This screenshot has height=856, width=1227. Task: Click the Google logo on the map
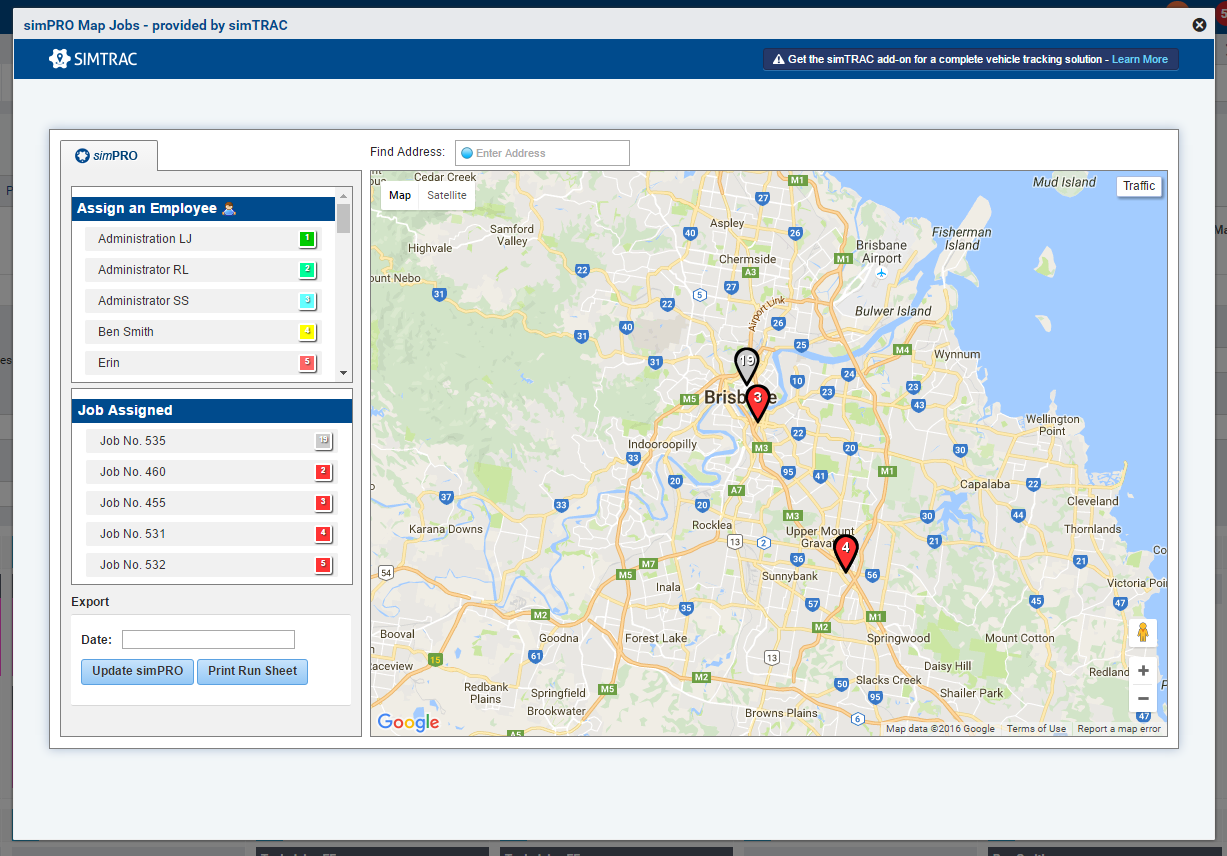tap(408, 722)
